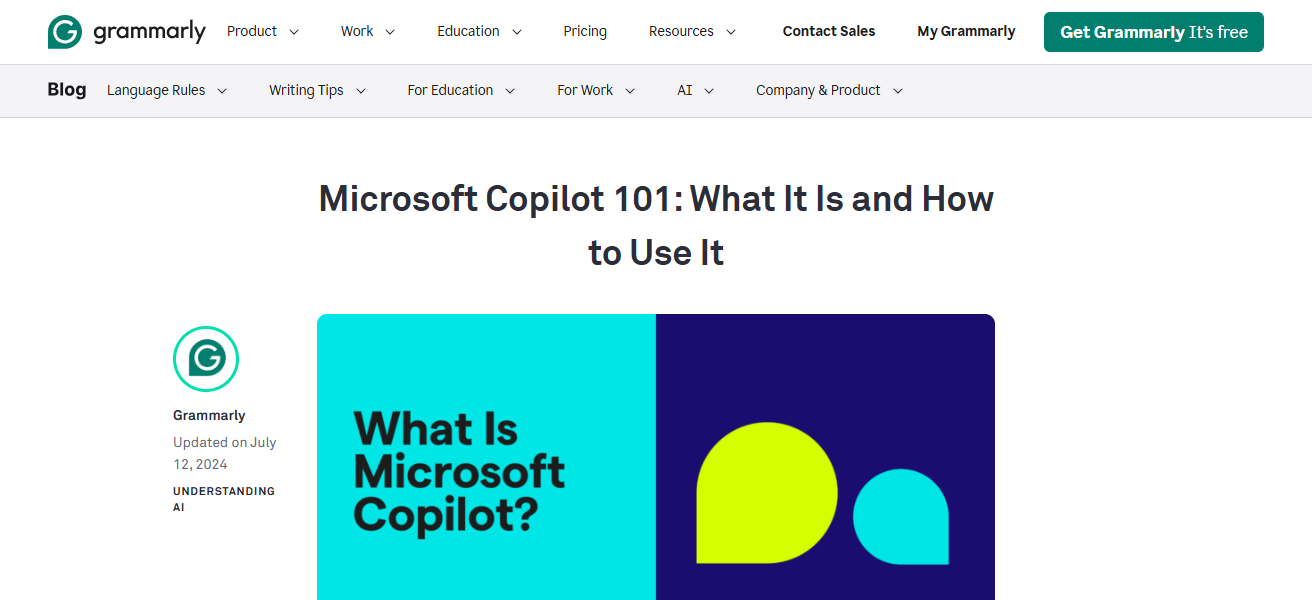Click the Grammarly logo in header
Image resolution: width=1312 pixels, height=600 pixels.
(126, 32)
